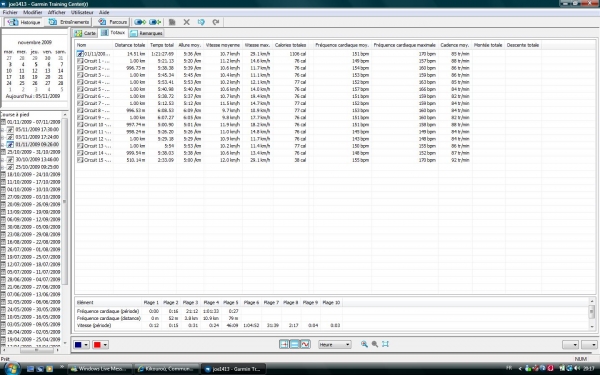The image size is (600, 375).
Task: Open the Afficher menu
Action: pyautogui.click(x=56, y=12)
